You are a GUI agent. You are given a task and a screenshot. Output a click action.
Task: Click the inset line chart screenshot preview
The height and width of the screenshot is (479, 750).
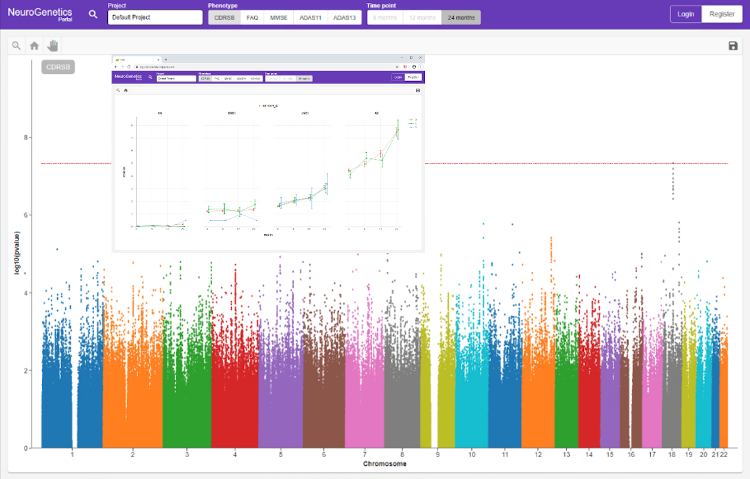coord(268,153)
